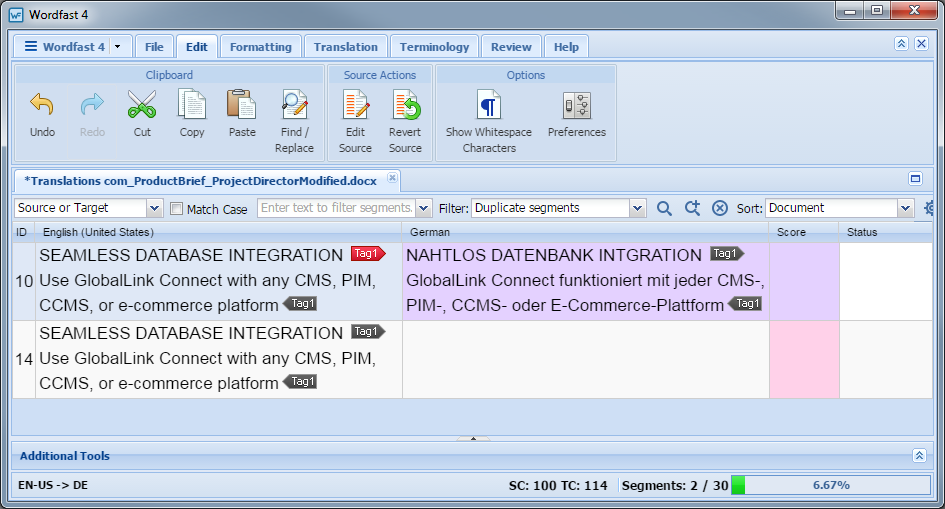Image resolution: width=945 pixels, height=509 pixels.
Task: Select the Edit ribbon tab
Action: [196, 46]
